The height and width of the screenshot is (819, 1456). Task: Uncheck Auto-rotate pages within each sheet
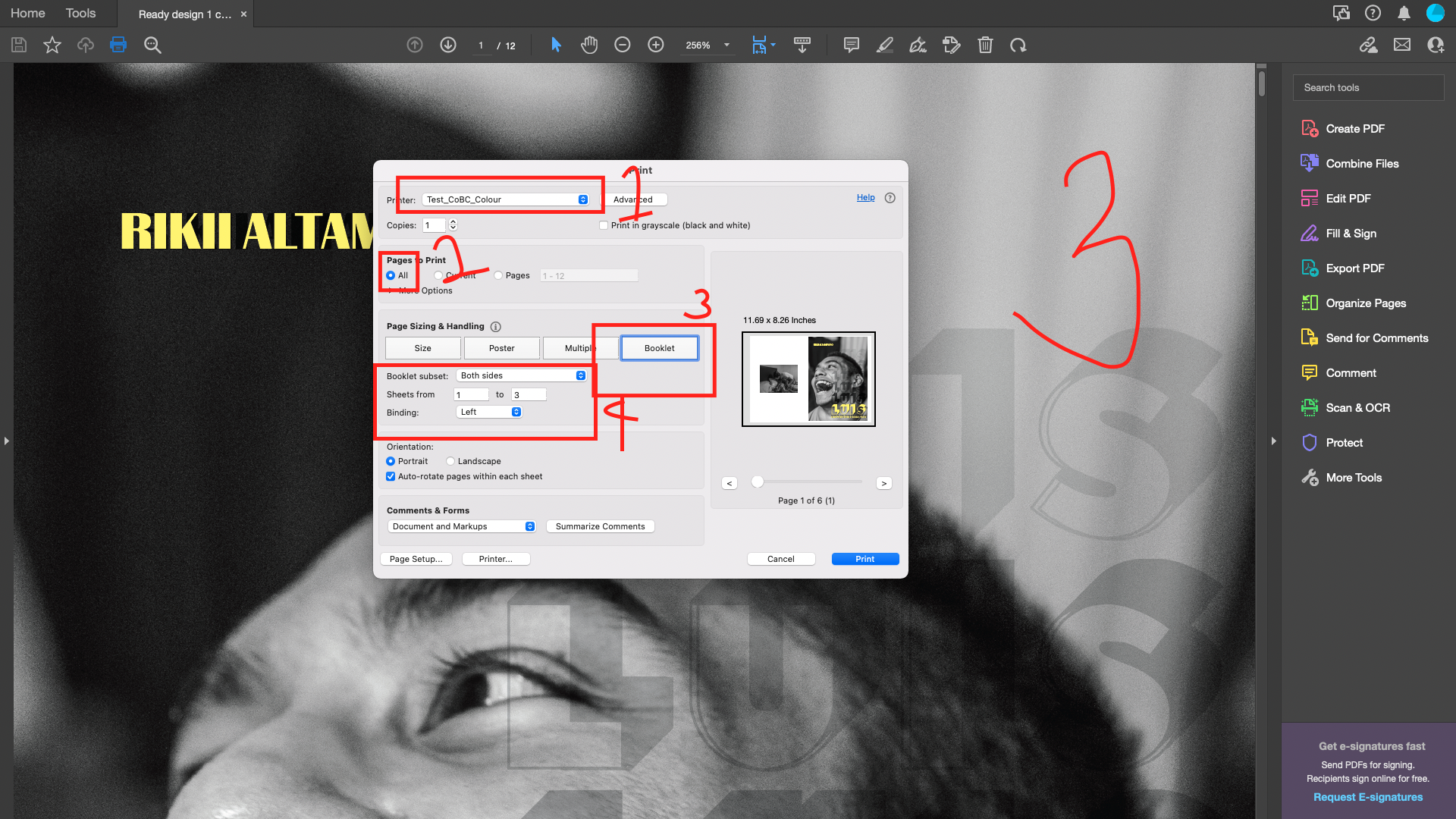tap(391, 476)
